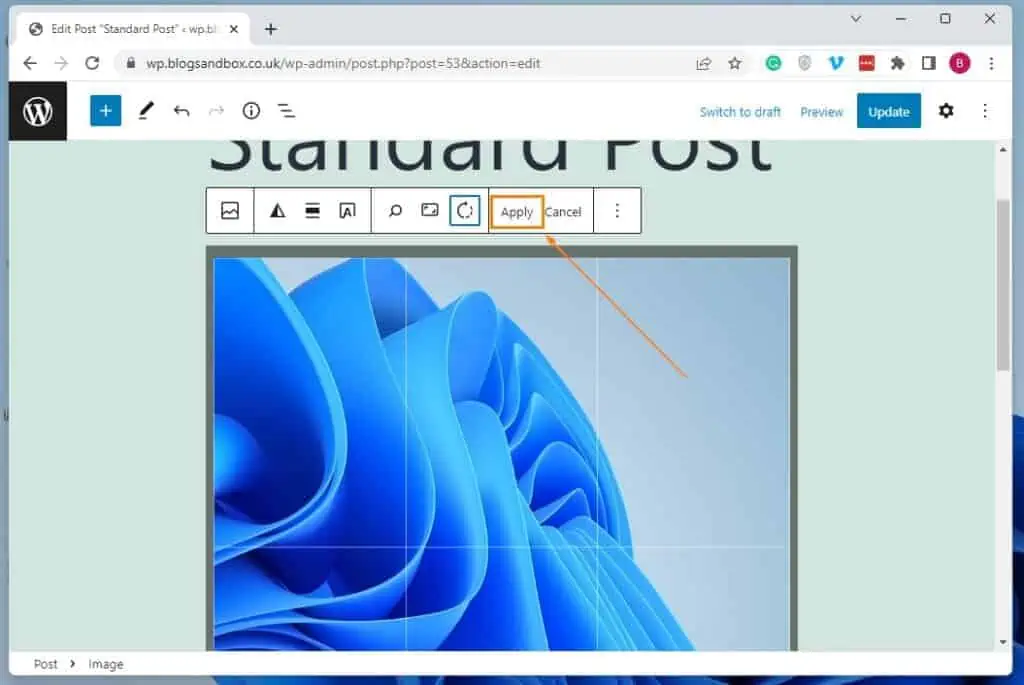Open a new browser tab
The width and height of the screenshot is (1024, 685).
coord(270,29)
